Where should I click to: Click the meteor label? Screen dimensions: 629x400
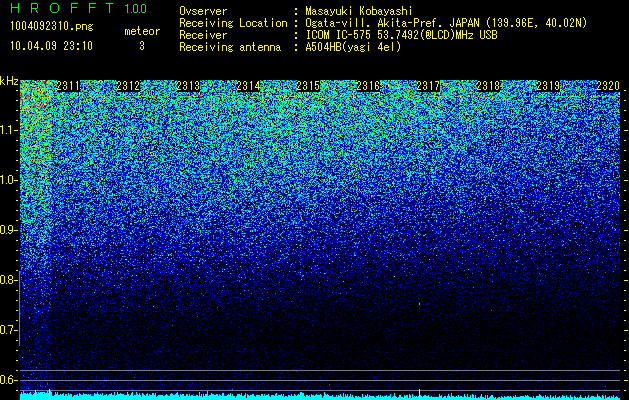[x=142, y=31]
